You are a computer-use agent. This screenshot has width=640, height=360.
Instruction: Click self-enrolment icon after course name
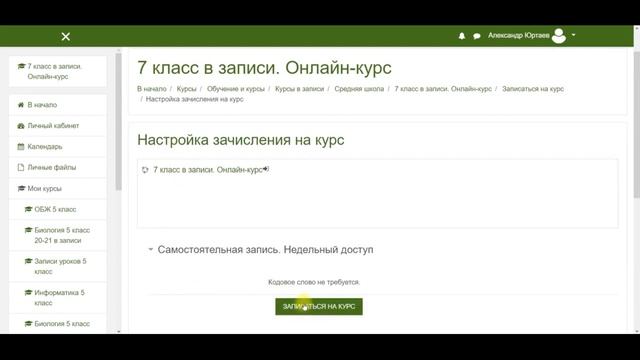[x=266, y=169]
